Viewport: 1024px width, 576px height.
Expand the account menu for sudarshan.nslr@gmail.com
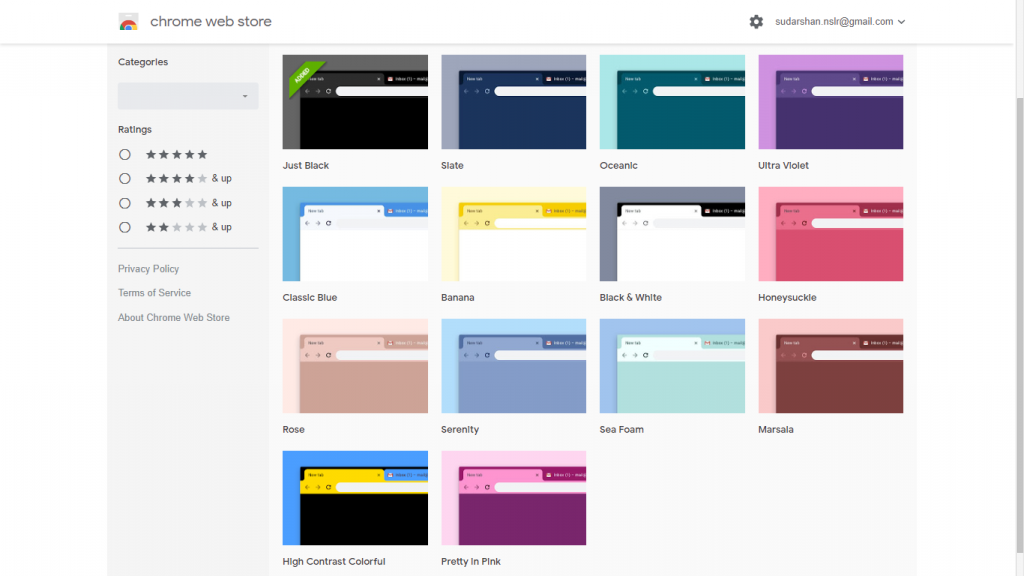pyautogui.click(x=840, y=22)
